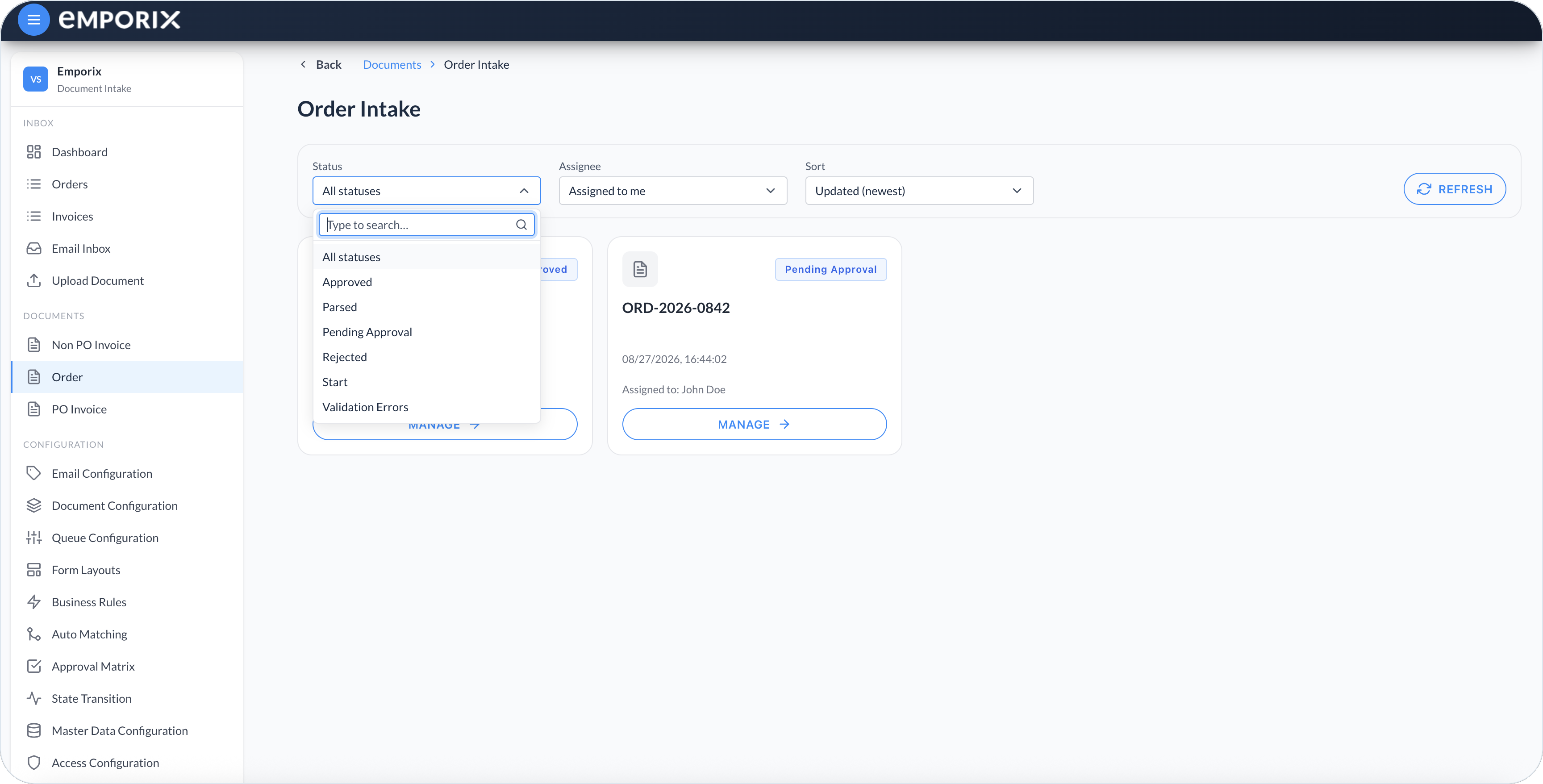The width and height of the screenshot is (1543, 784).
Task: Click the Pending Approval status badge
Action: (x=831, y=269)
